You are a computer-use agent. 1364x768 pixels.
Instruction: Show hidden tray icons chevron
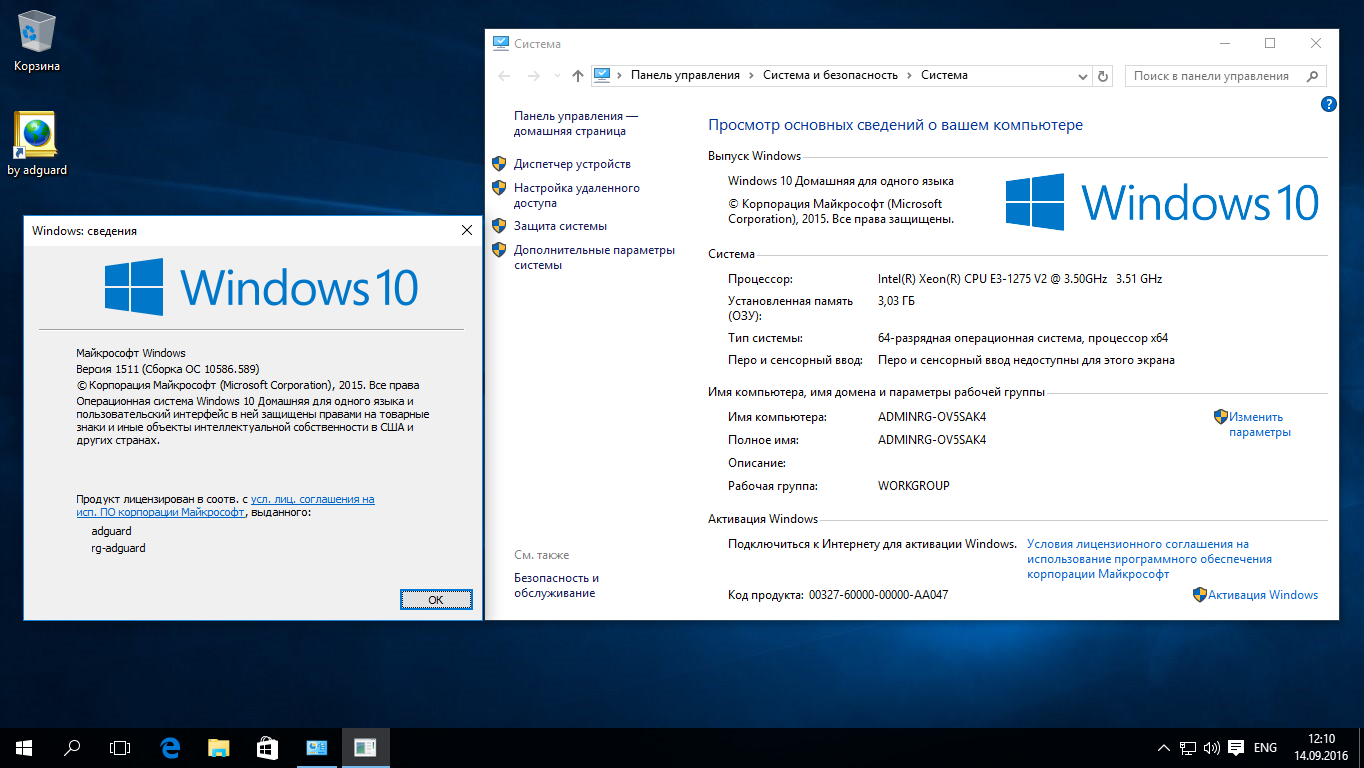(1164, 747)
